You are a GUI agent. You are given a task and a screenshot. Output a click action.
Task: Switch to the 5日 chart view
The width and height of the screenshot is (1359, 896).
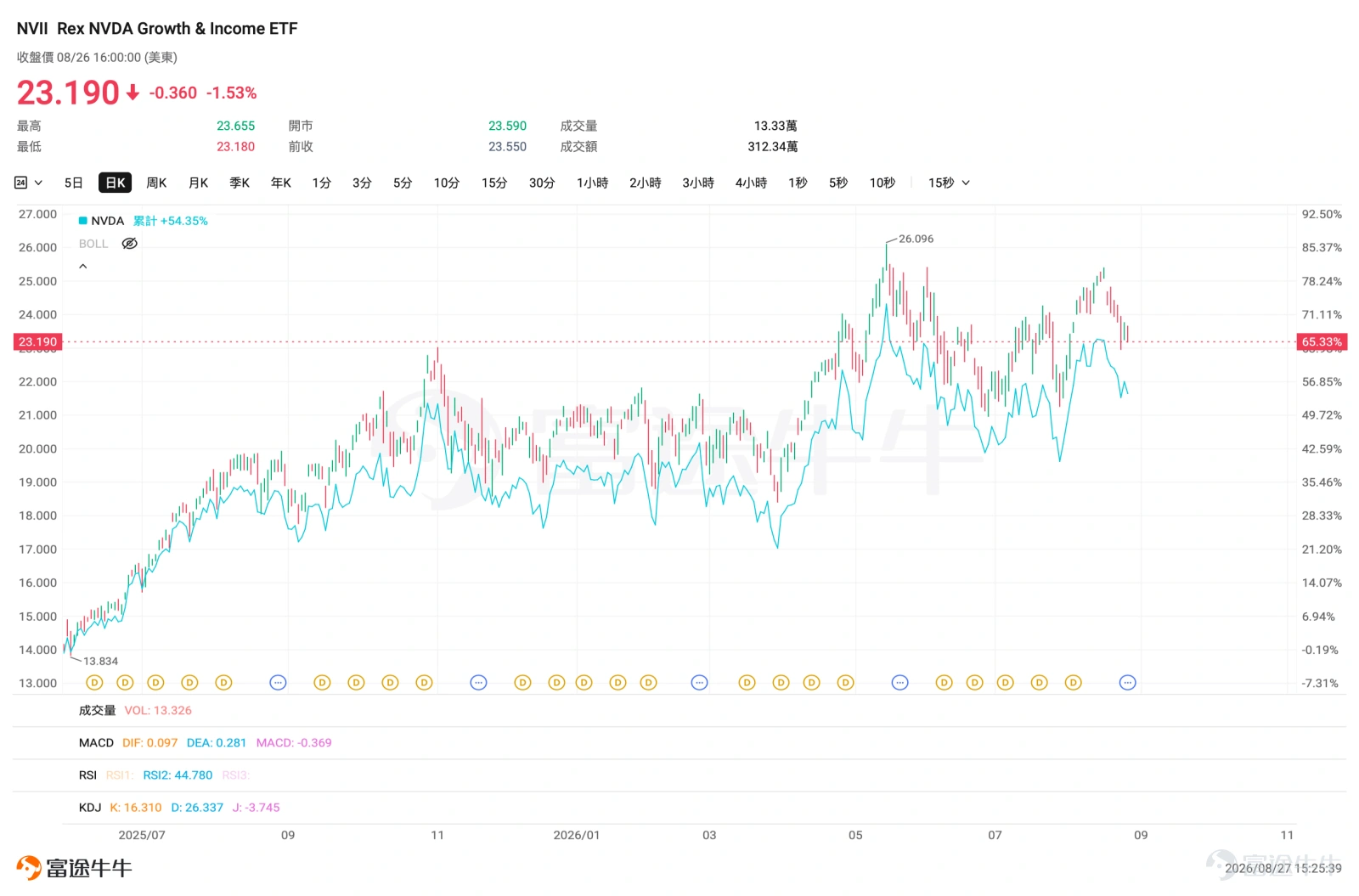click(74, 183)
